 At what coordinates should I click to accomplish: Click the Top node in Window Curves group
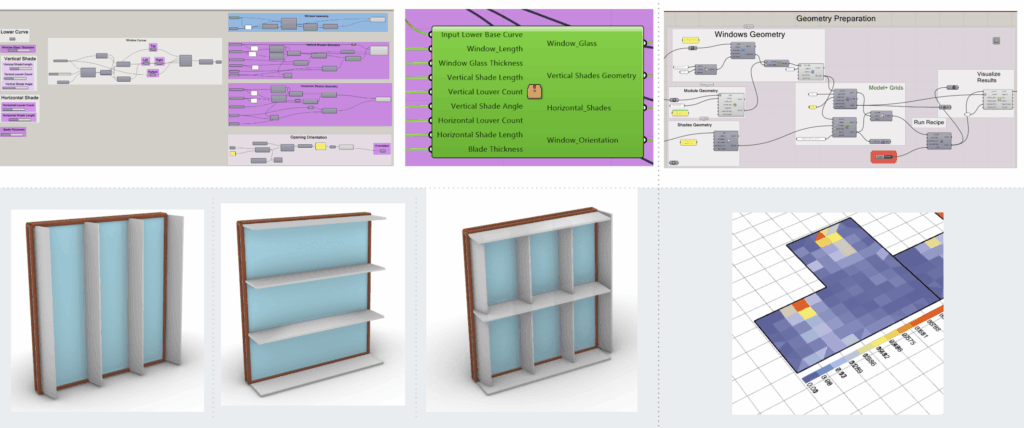[x=152, y=46]
